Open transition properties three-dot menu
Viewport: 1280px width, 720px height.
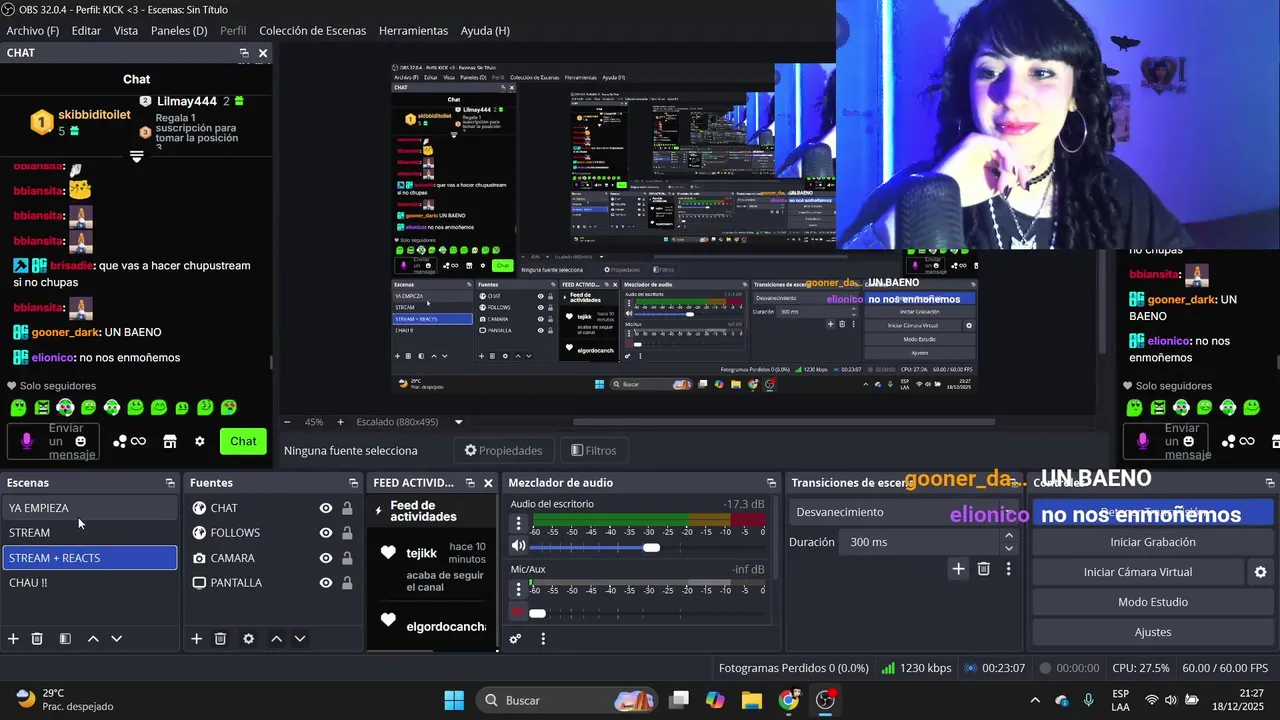(x=1008, y=569)
